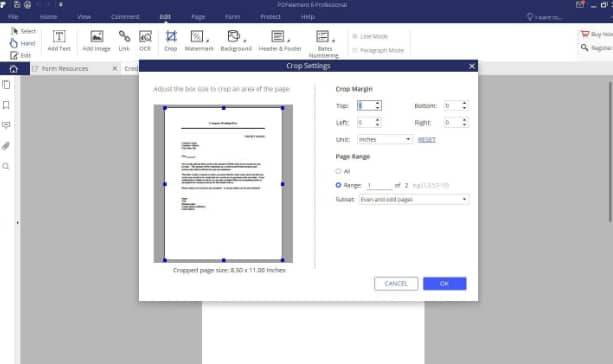Open the Unit inches dropdown

385,139
